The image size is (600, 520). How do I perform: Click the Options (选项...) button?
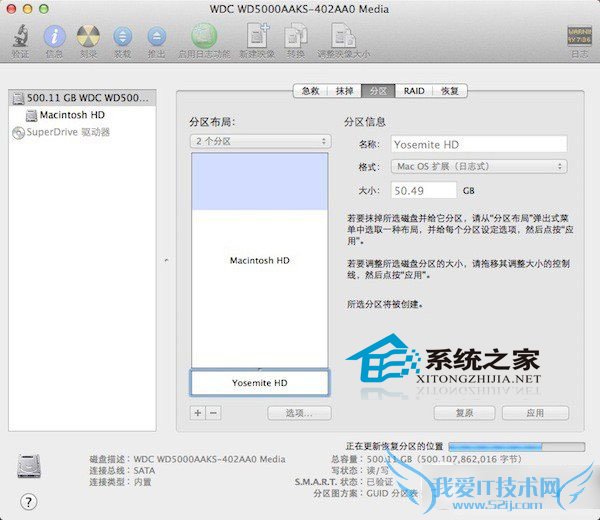pos(299,413)
